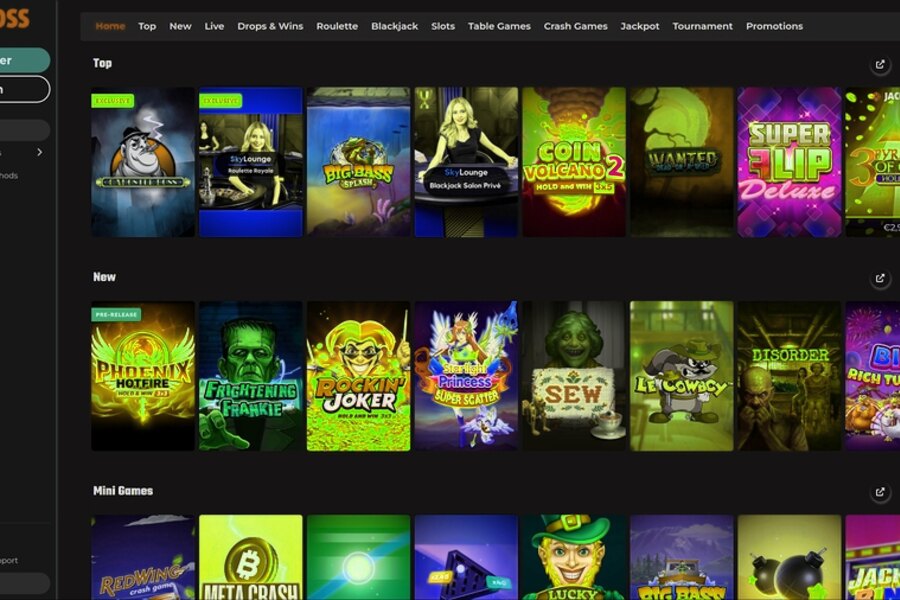Click the outlined login button in sidebar

click(x=25, y=89)
